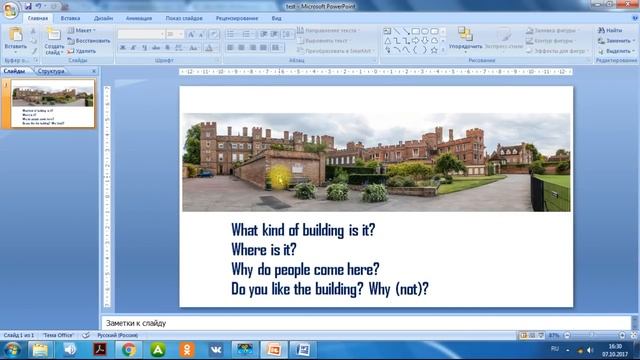The height and width of the screenshot is (360, 640).
Task: Click Выделить (Select) in editing group
Action: [x=616, y=51]
